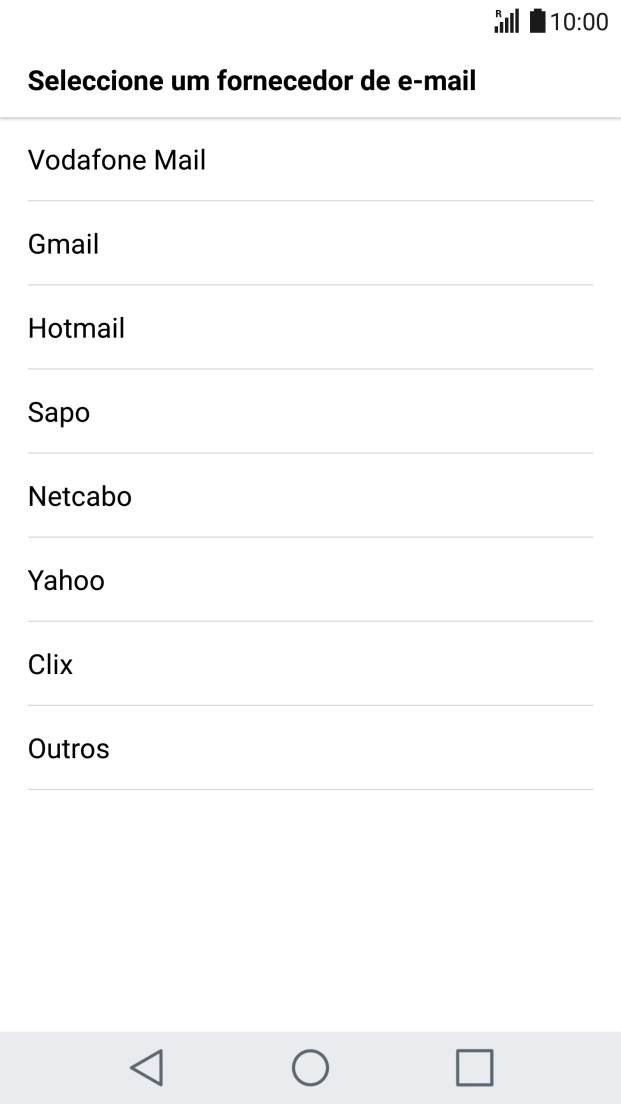Viewport: 621px width, 1104px height.
Task: Tap the 10:00 clock in status bar
Action: (579, 22)
